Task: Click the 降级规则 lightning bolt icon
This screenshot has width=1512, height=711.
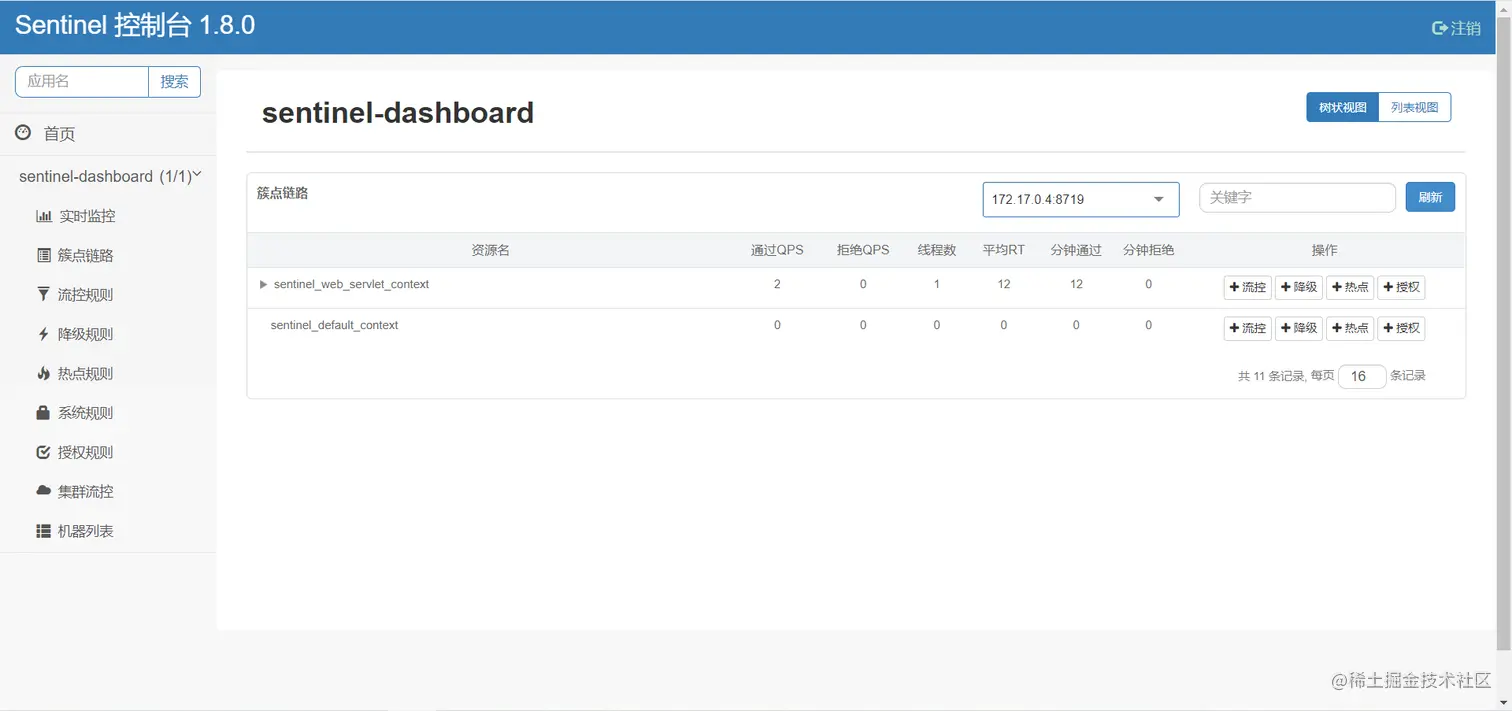Action: (43, 334)
